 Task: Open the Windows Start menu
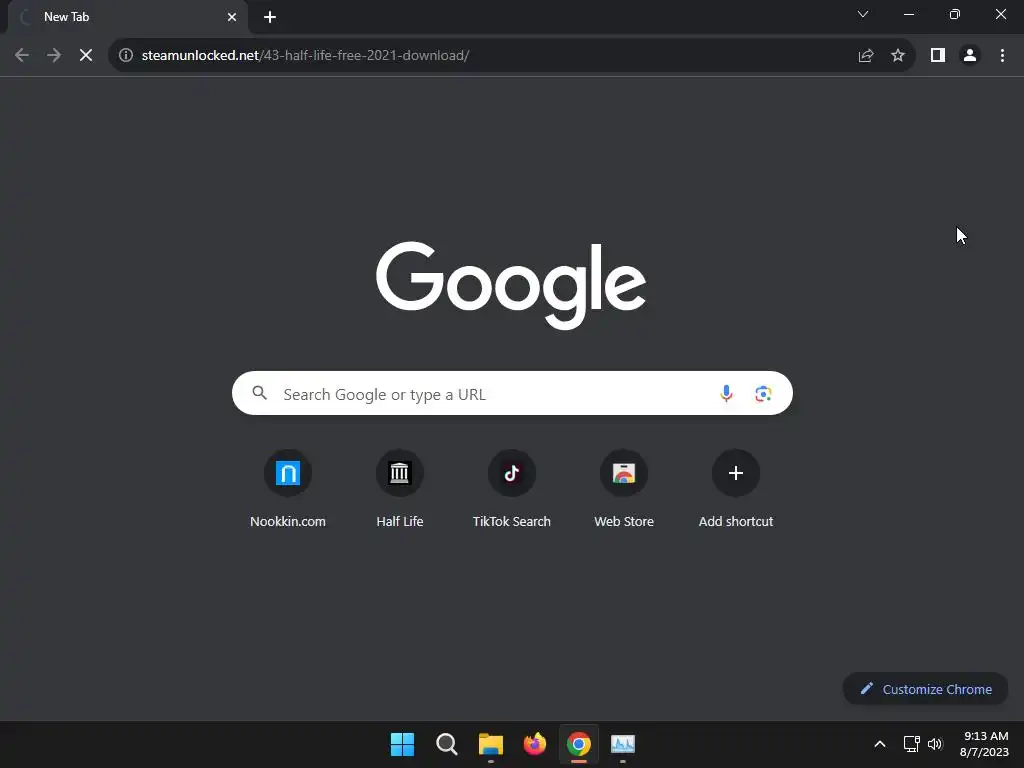click(x=402, y=744)
